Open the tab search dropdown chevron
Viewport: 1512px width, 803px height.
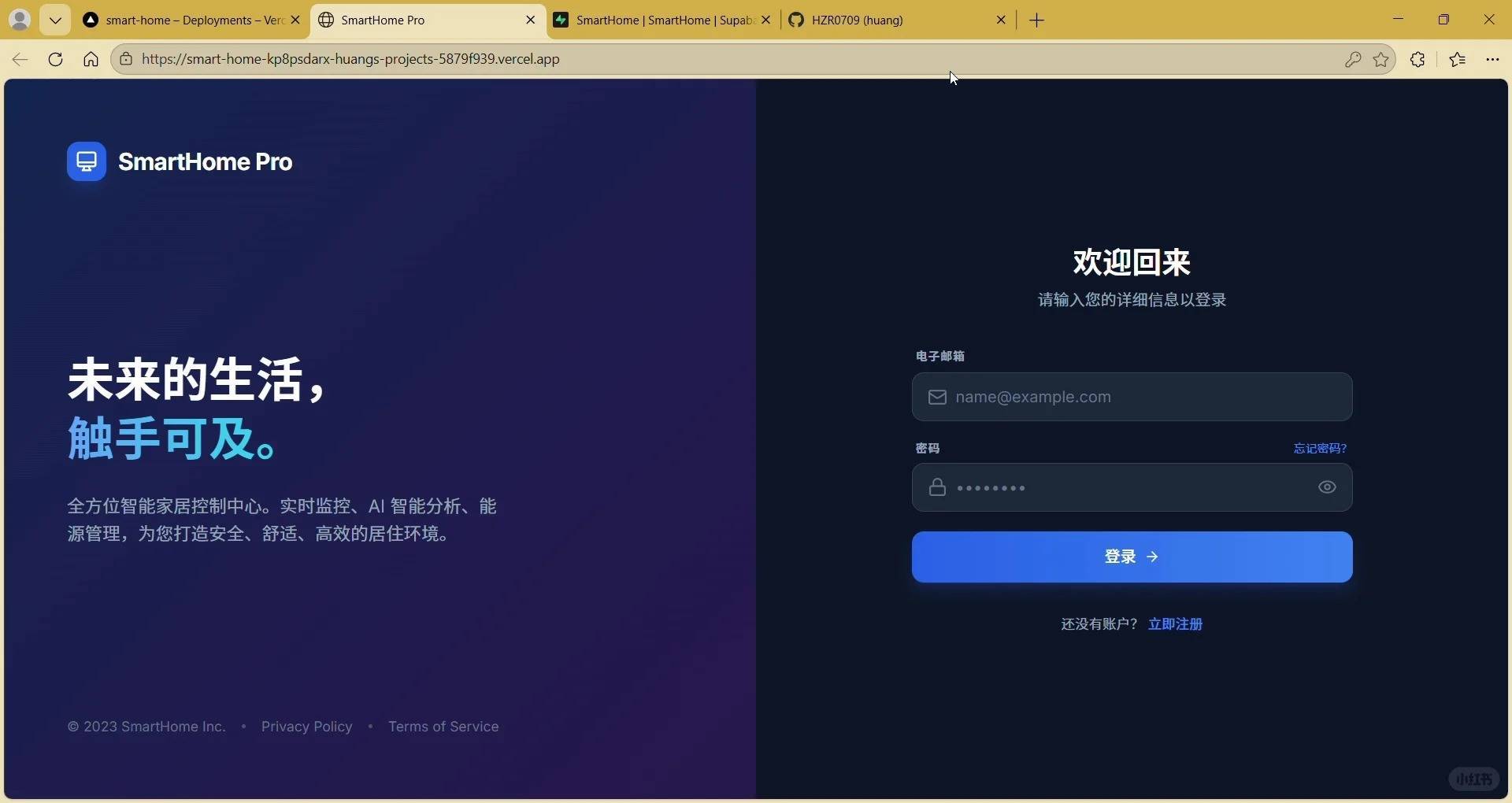click(54, 19)
